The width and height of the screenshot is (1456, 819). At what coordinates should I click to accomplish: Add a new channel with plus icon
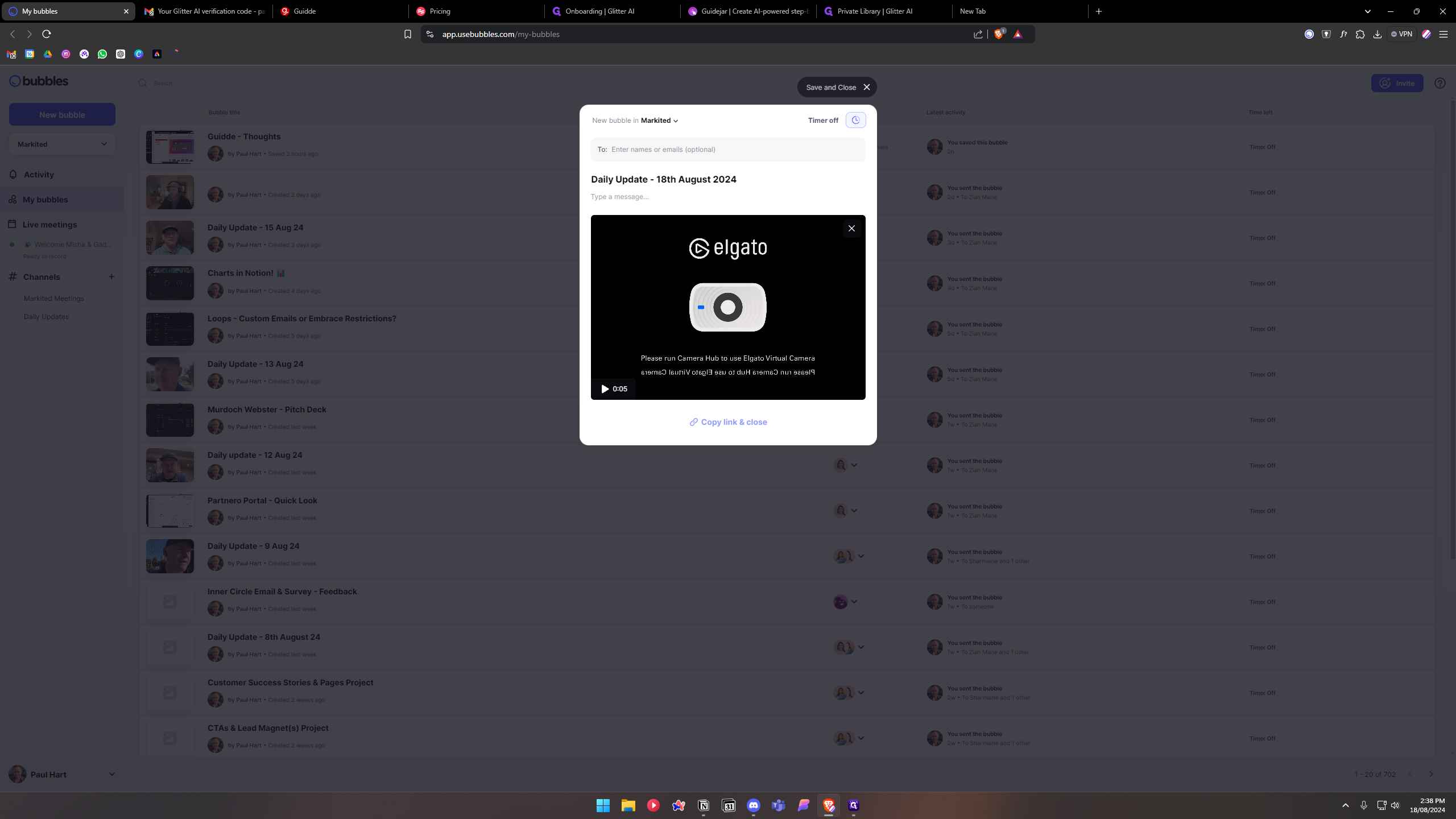coord(111,277)
